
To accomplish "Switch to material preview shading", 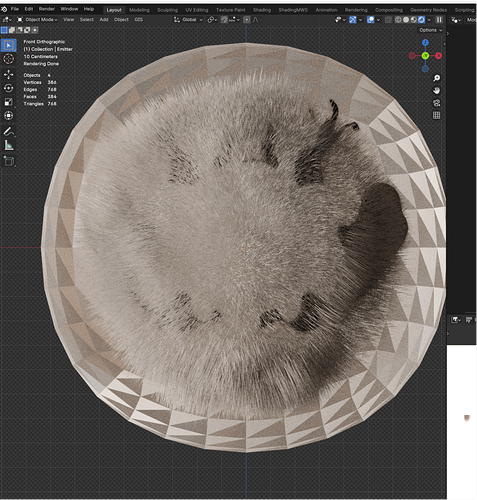I will (414, 20).
